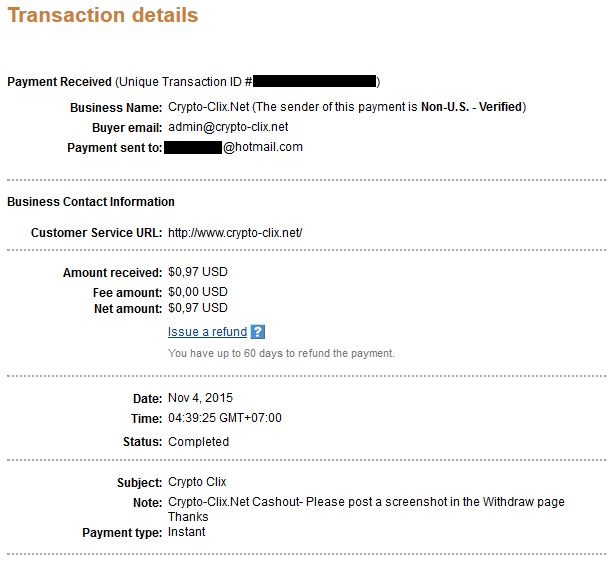Viewport: 615px width, 561px height.
Task: Open the Issue a refund link
Action: pos(207,332)
